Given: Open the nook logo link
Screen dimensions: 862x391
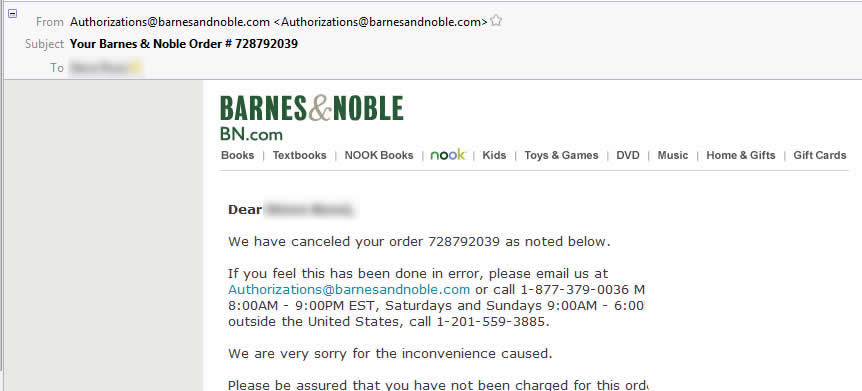Looking at the screenshot, I should [x=447, y=155].
